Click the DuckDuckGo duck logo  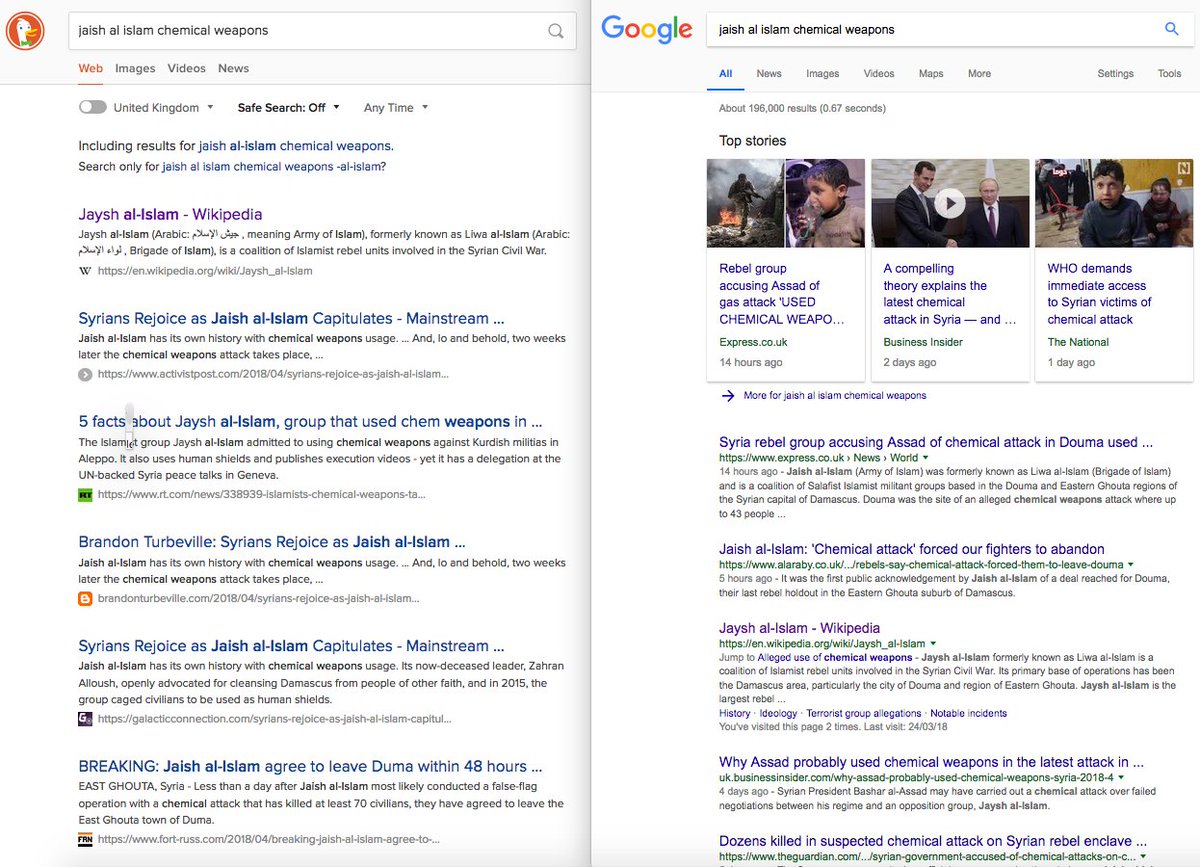point(26,30)
